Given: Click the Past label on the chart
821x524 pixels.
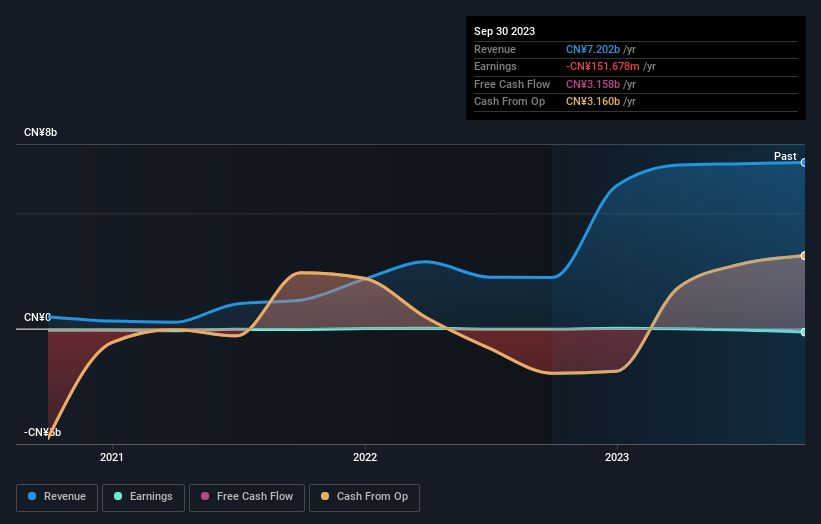Looking at the screenshot, I should click(x=785, y=156).
